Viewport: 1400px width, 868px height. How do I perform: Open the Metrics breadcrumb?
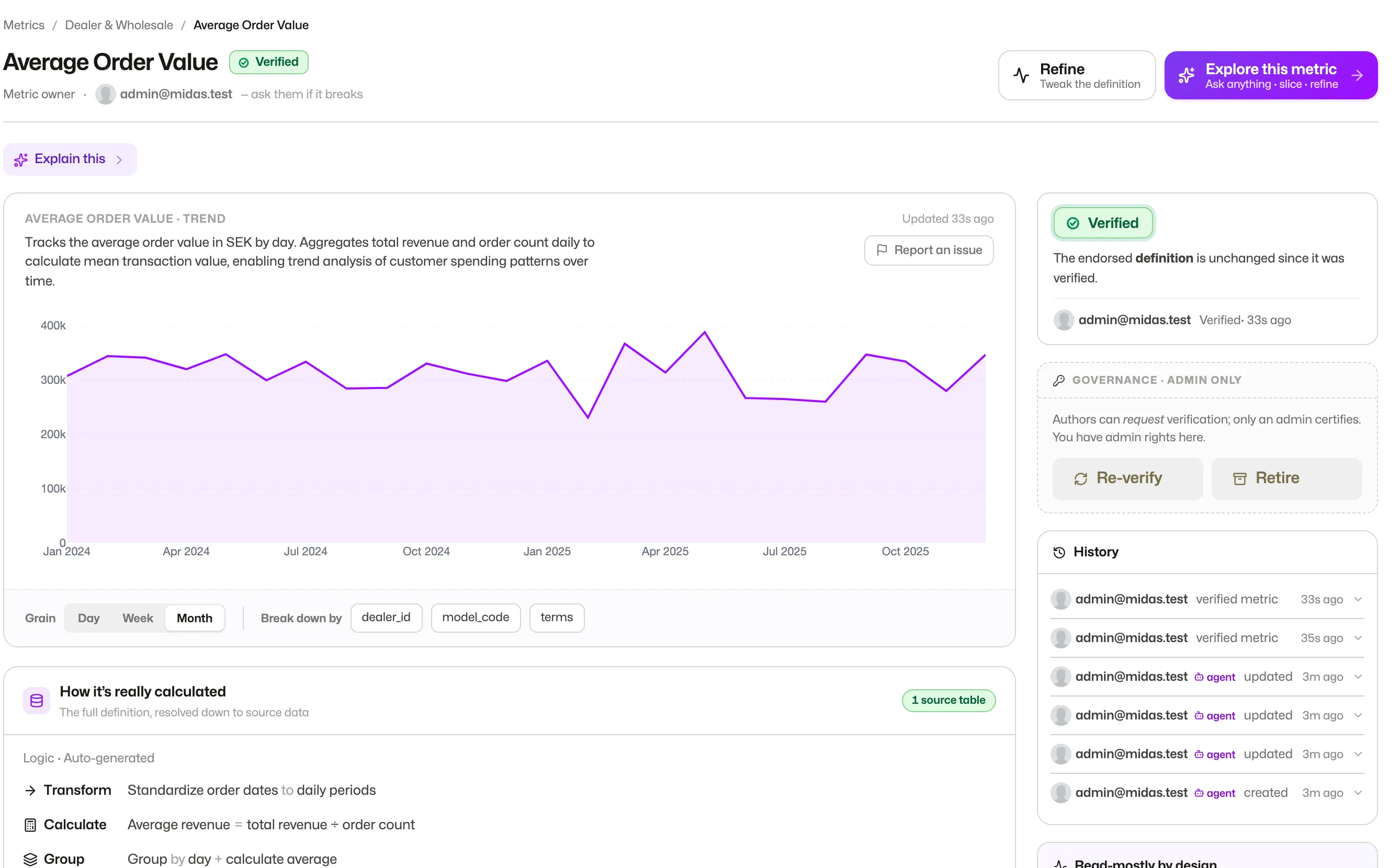[24, 25]
